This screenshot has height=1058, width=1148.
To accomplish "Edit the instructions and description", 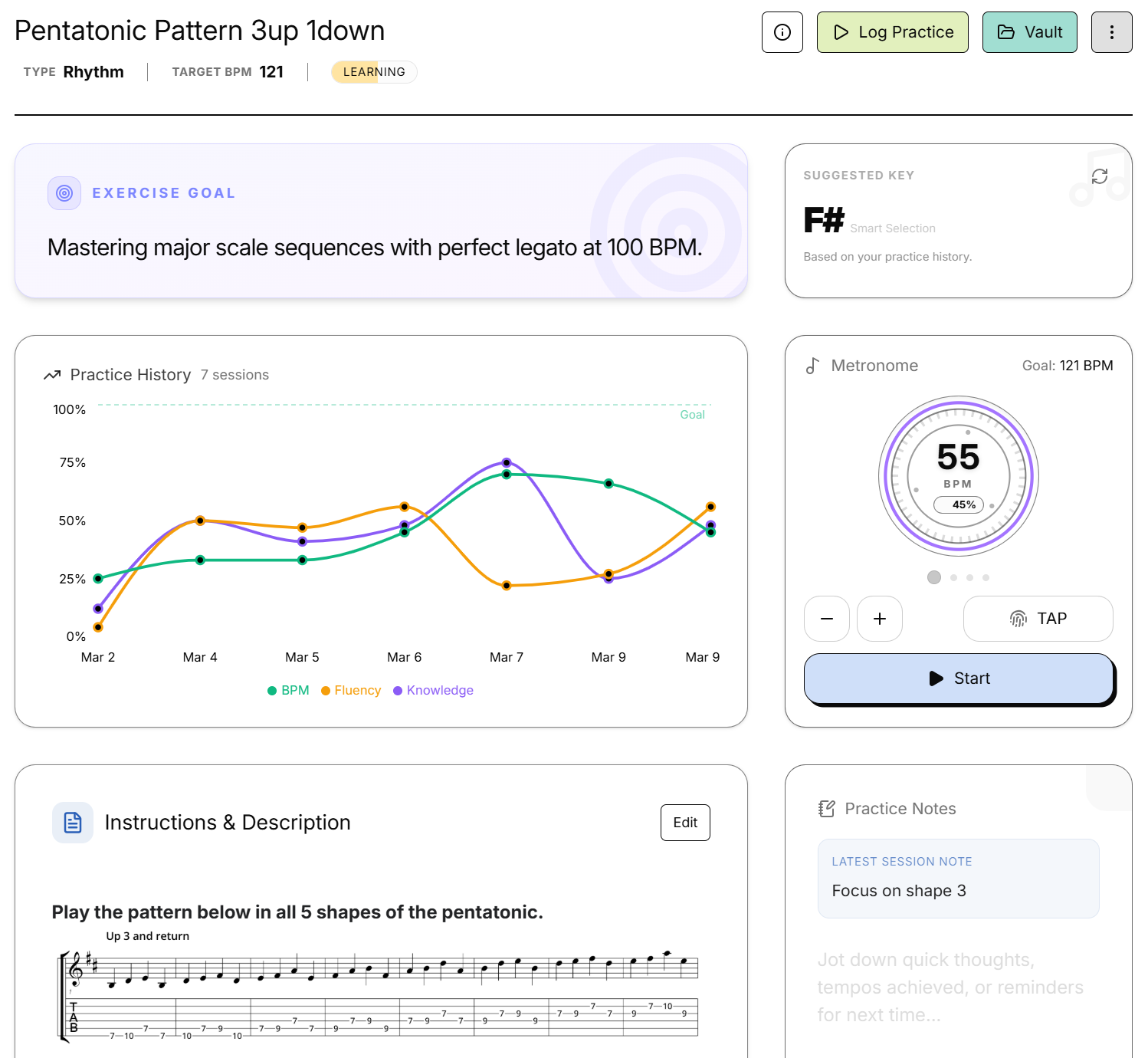I will pyautogui.click(x=685, y=823).
